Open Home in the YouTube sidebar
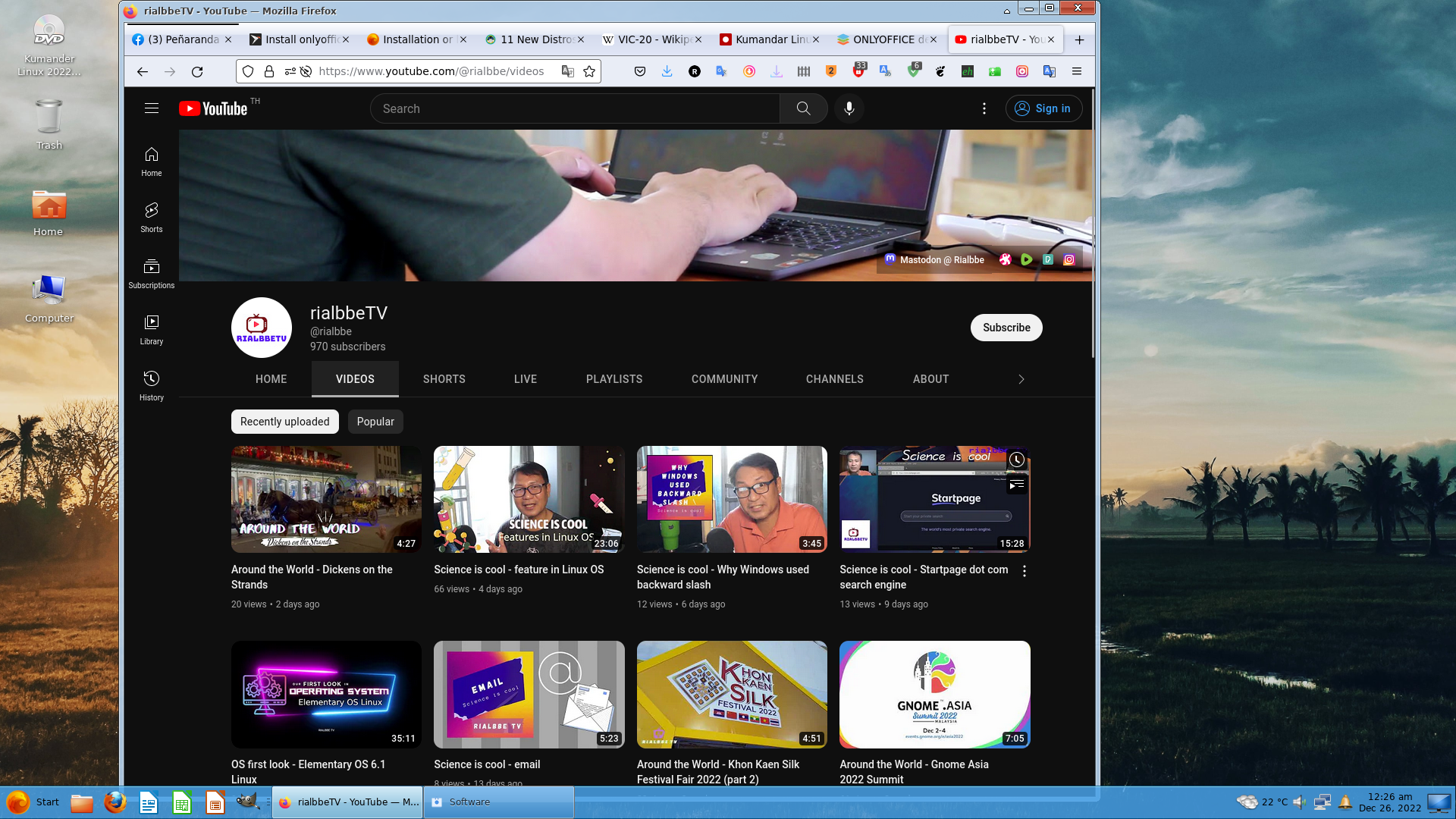 point(152,162)
